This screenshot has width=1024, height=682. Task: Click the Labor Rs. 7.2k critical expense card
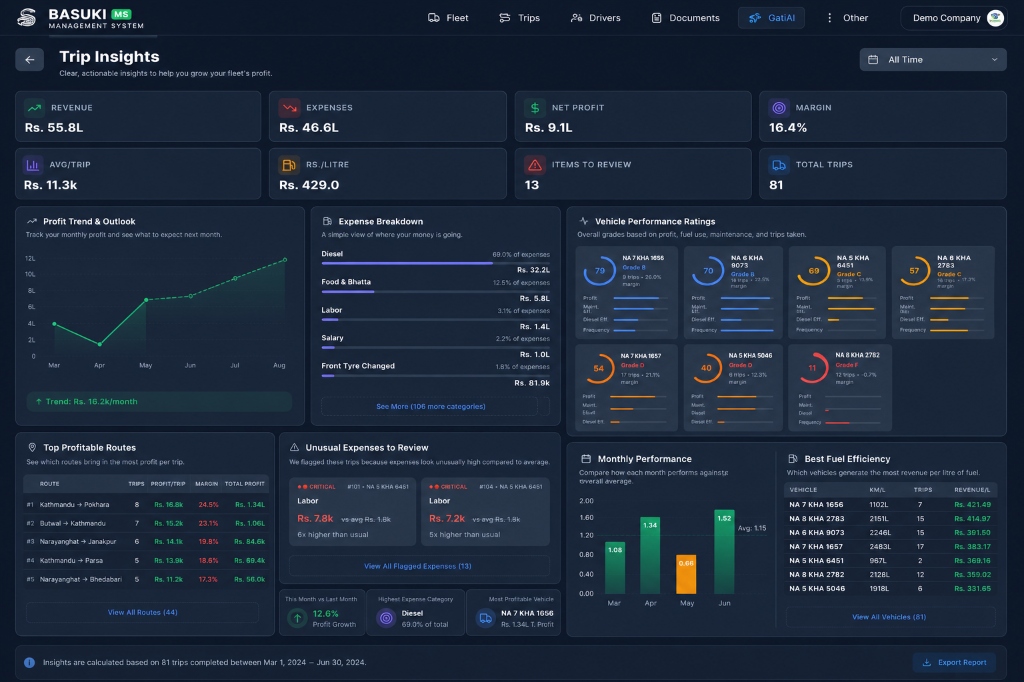click(x=485, y=512)
